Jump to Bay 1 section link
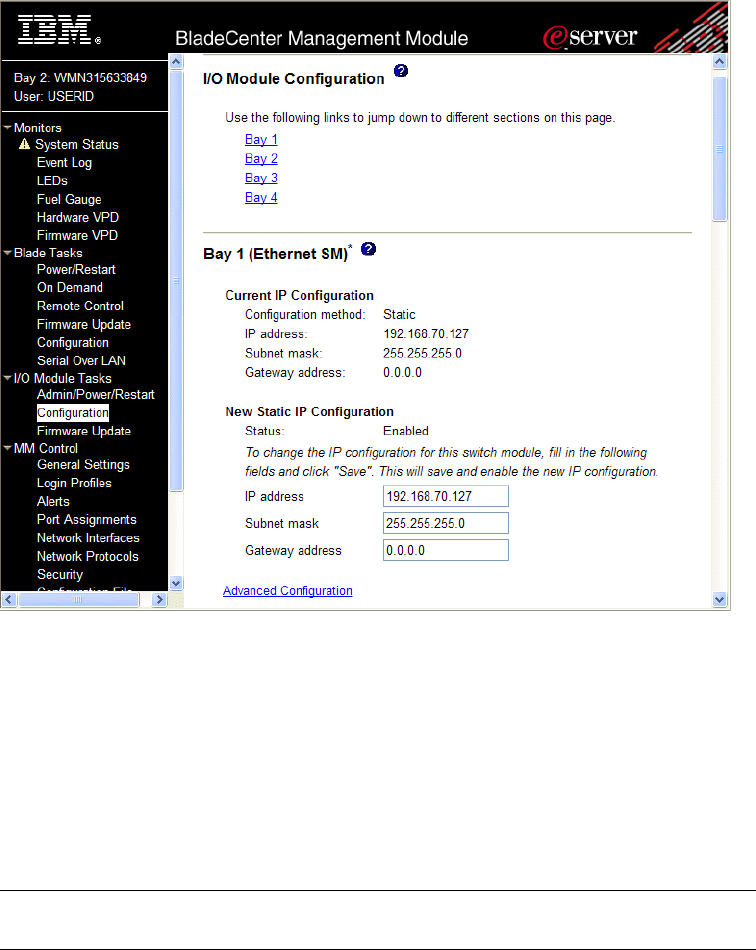The width and height of the screenshot is (756, 950). (x=261, y=139)
